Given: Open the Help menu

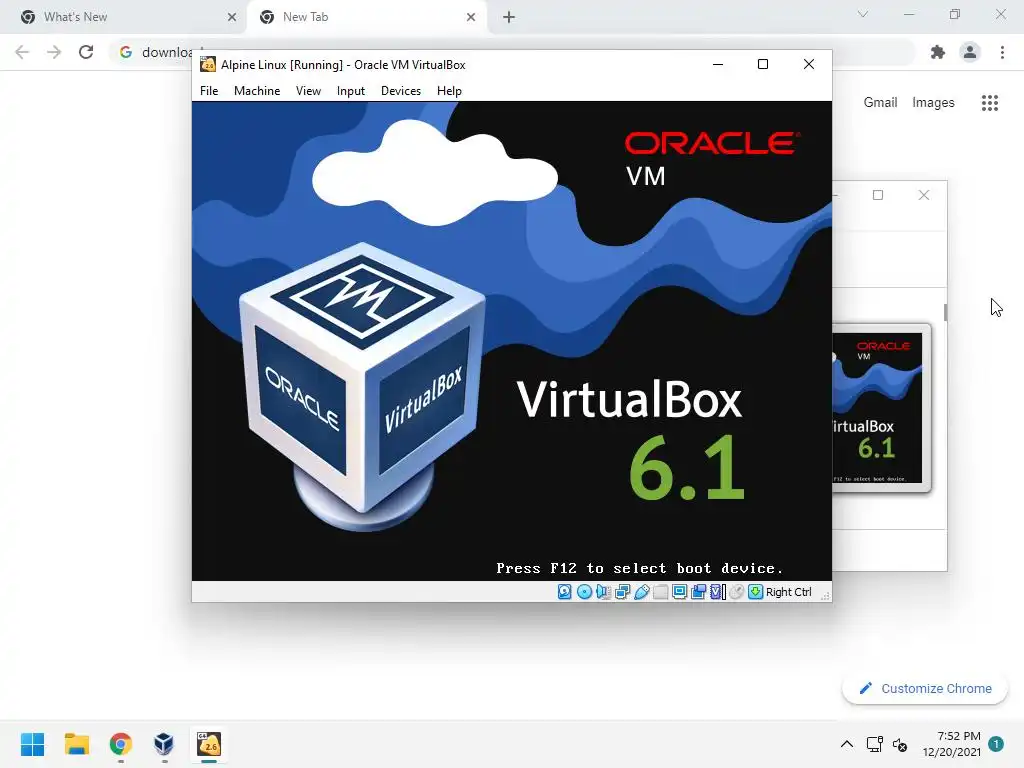Looking at the screenshot, I should point(449,91).
